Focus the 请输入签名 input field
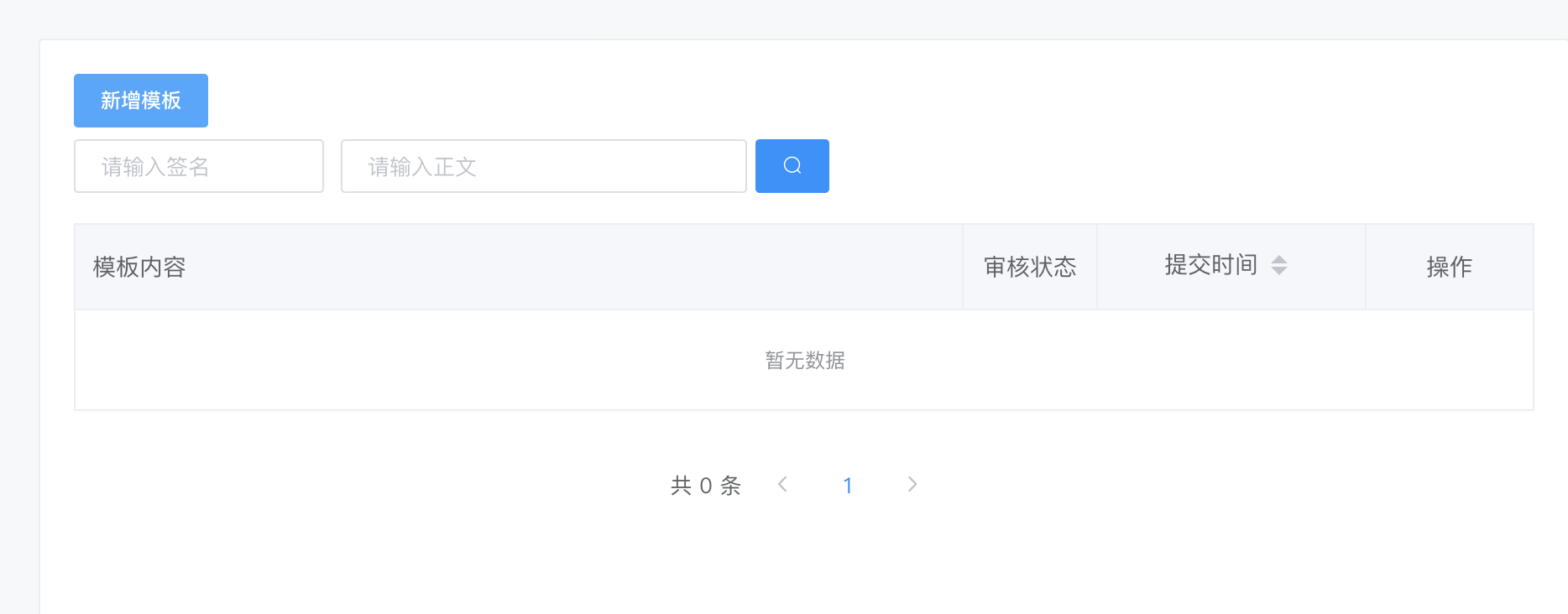The height and width of the screenshot is (614, 1568). click(199, 166)
